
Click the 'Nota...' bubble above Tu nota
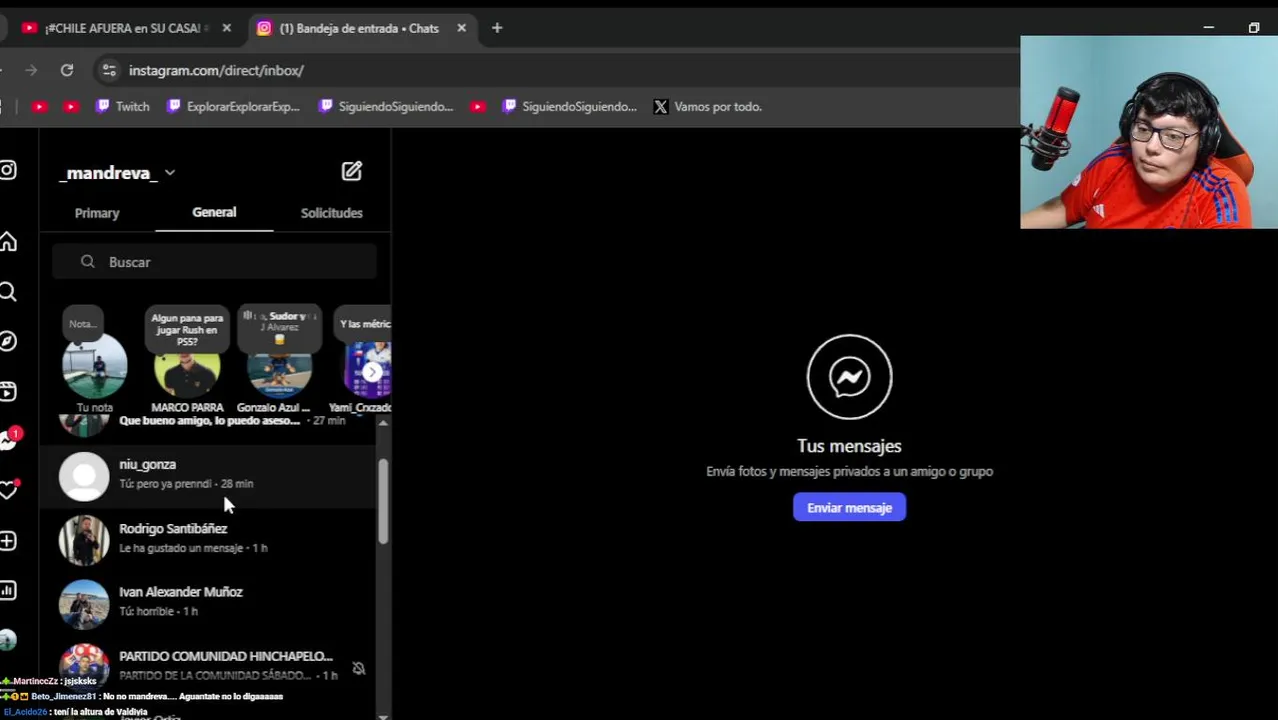point(83,323)
